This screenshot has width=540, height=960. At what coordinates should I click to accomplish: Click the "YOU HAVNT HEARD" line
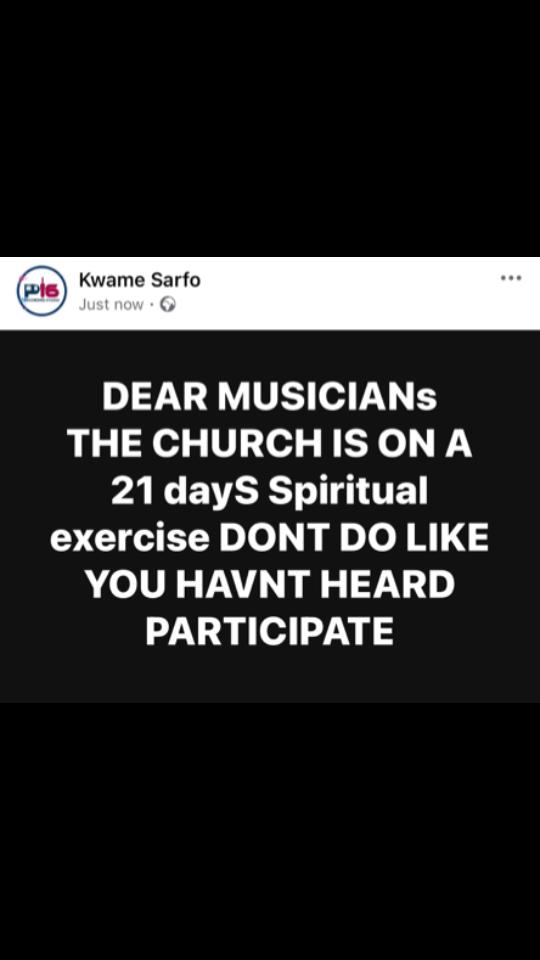(x=269, y=585)
